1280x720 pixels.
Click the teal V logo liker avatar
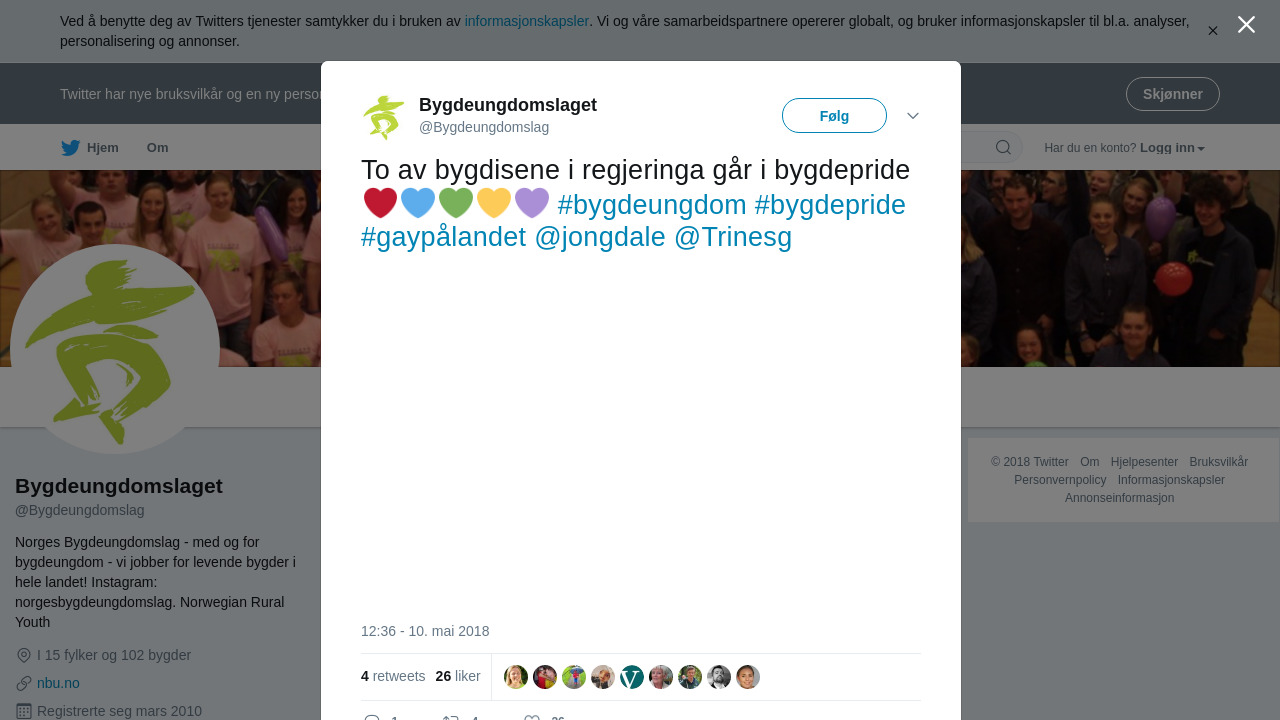coord(632,677)
